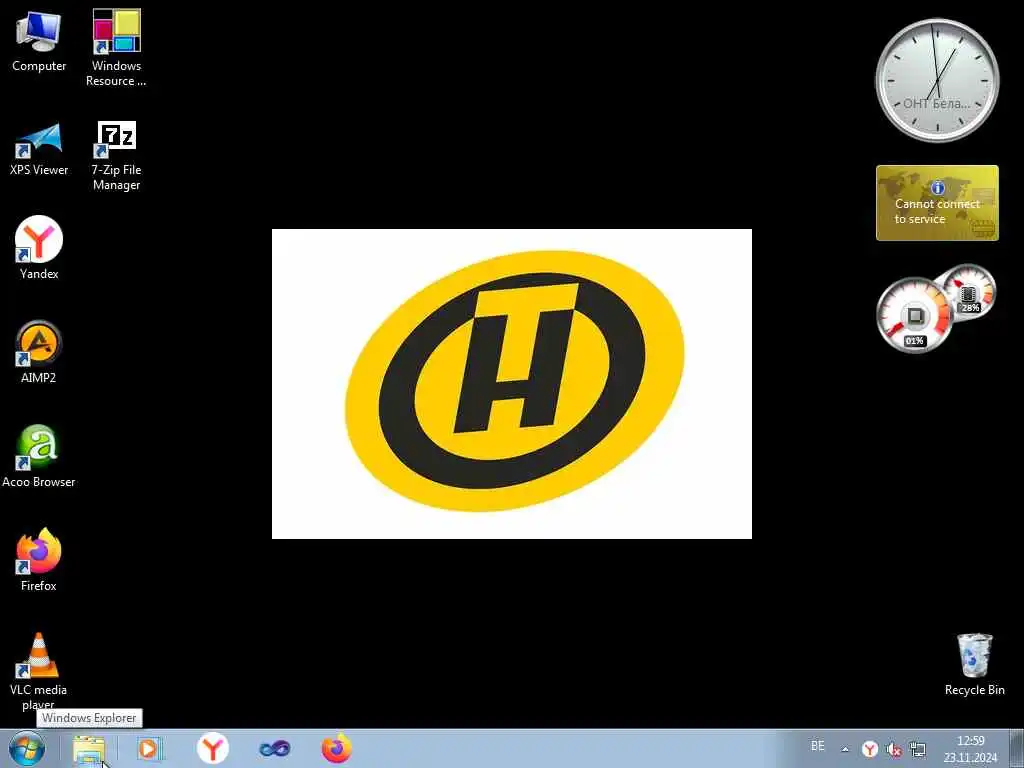Select the 7-Zip File Manager shortcut
The height and width of the screenshot is (768, 1024).
pyautogui.click(x=116, y=155)
